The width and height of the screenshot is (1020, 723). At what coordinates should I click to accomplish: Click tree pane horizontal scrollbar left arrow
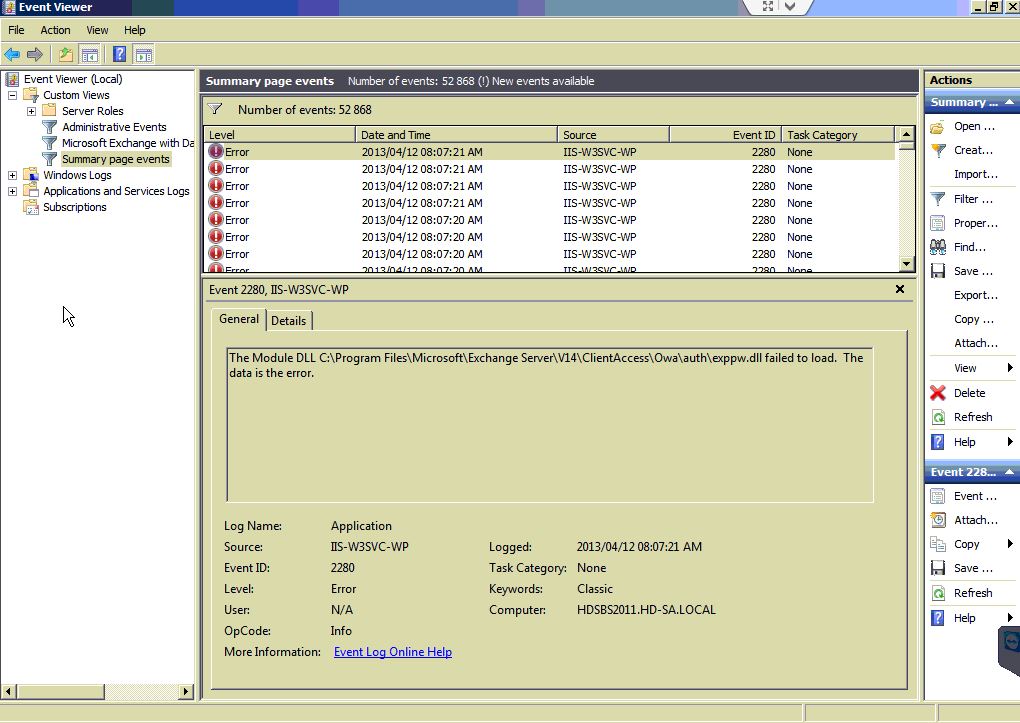click(8, 691)
